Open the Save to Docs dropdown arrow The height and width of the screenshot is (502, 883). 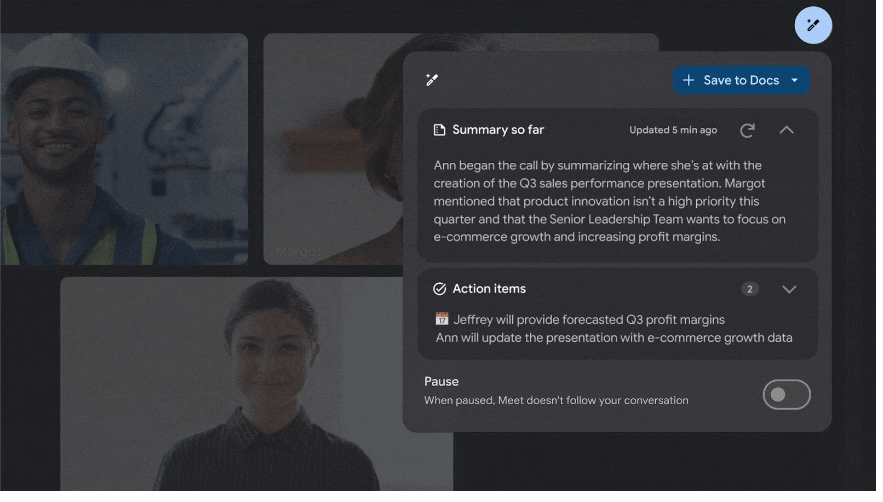coord(795,81)
